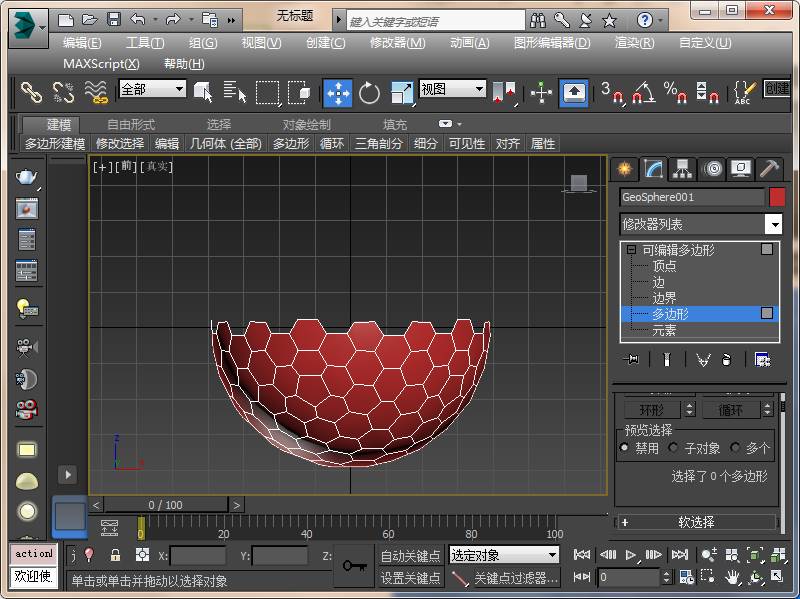
Task: Click the red object color swatch
Action: [777, 197]
